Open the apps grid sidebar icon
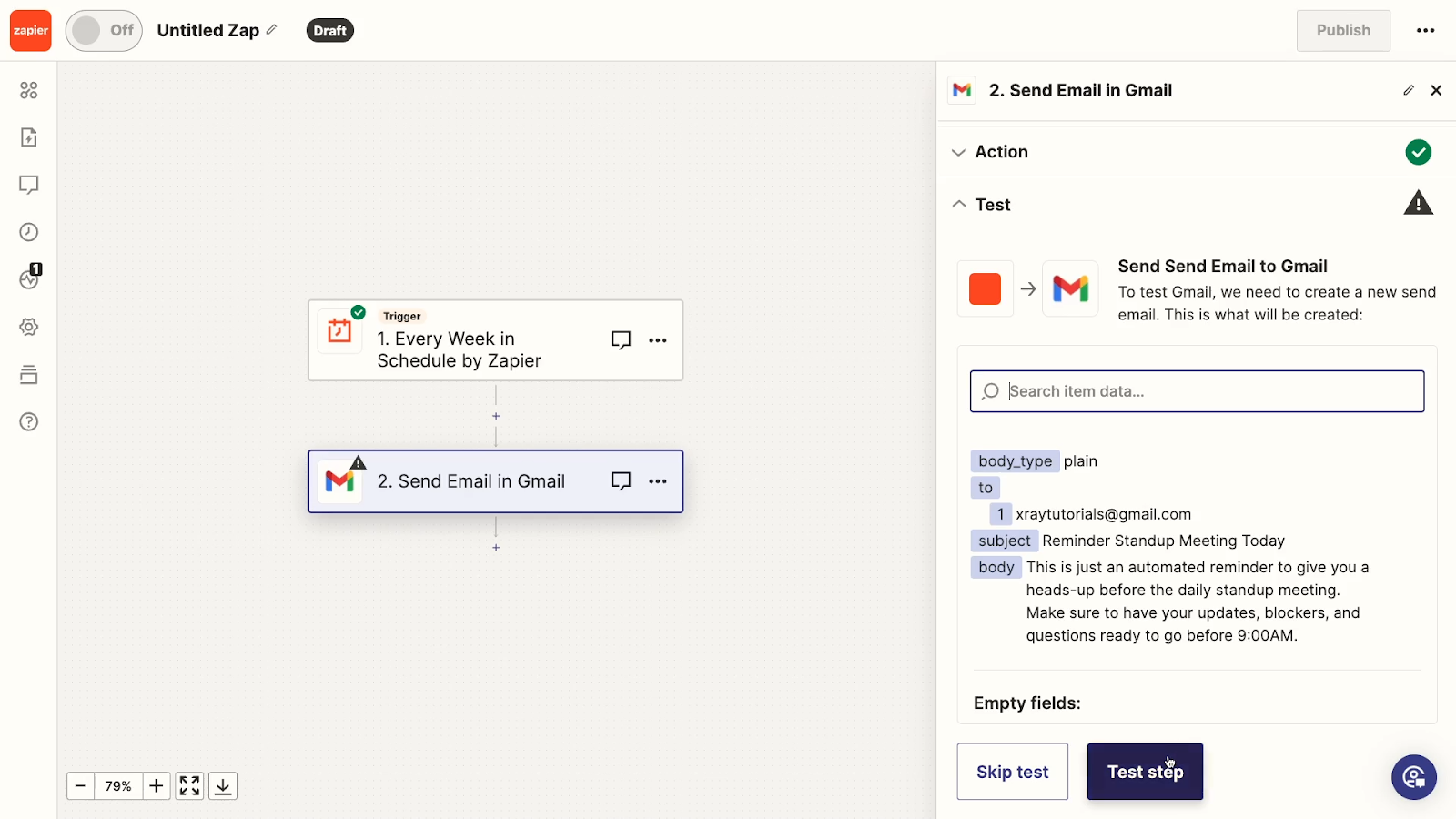 29,90
